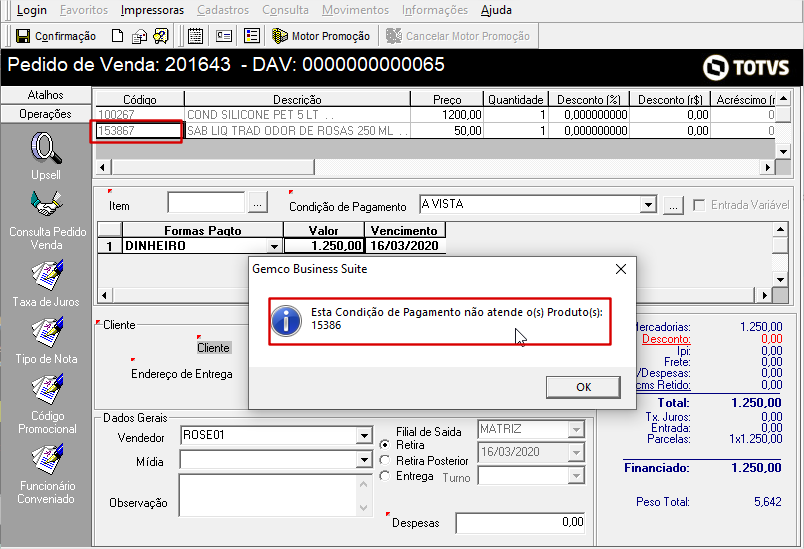Switch to the Operações tab
The height and width of the screenshot is (549, 804).
click(46, 114)
